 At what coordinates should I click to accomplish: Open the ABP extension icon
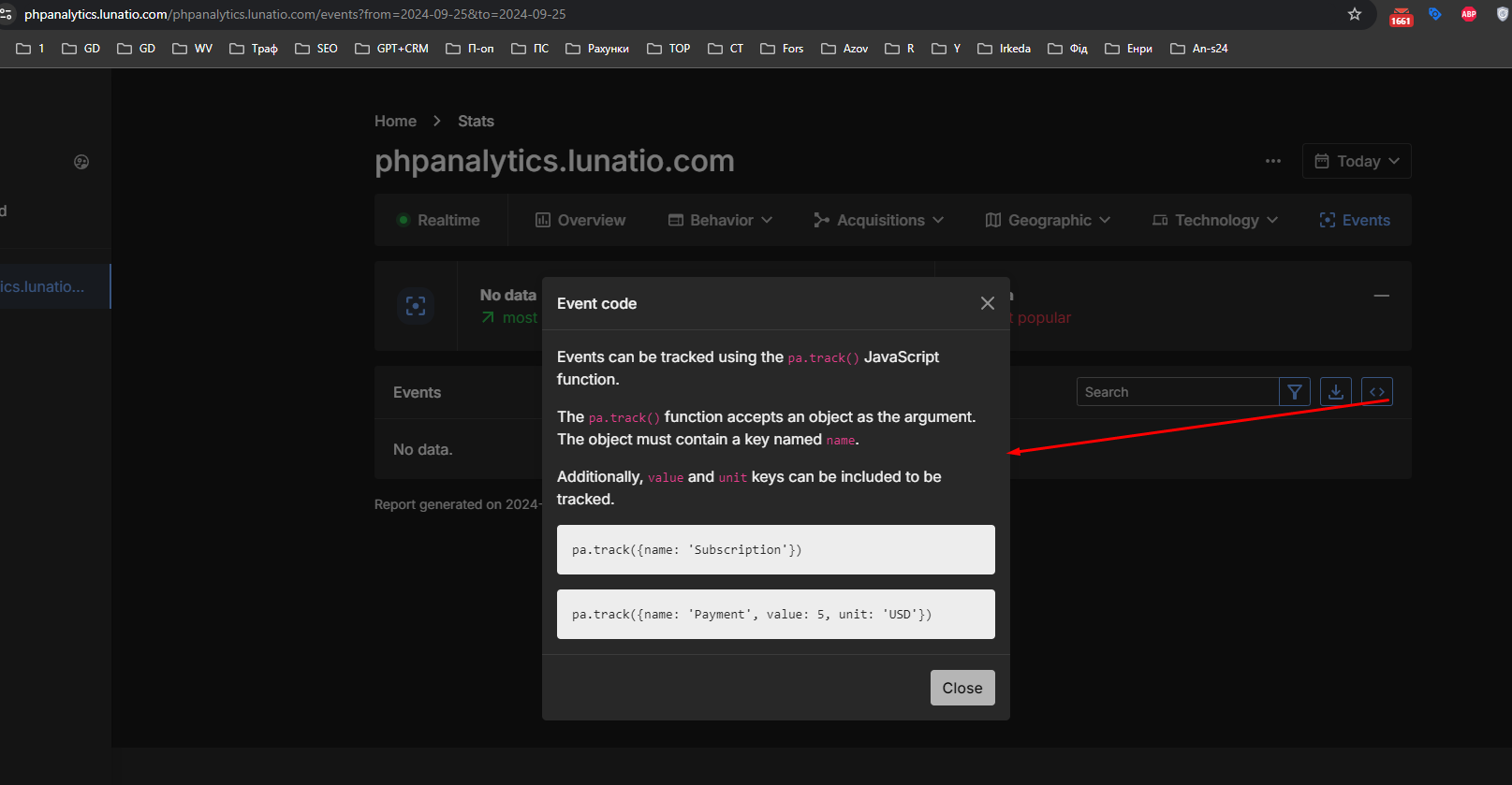tap(1468, 14)
